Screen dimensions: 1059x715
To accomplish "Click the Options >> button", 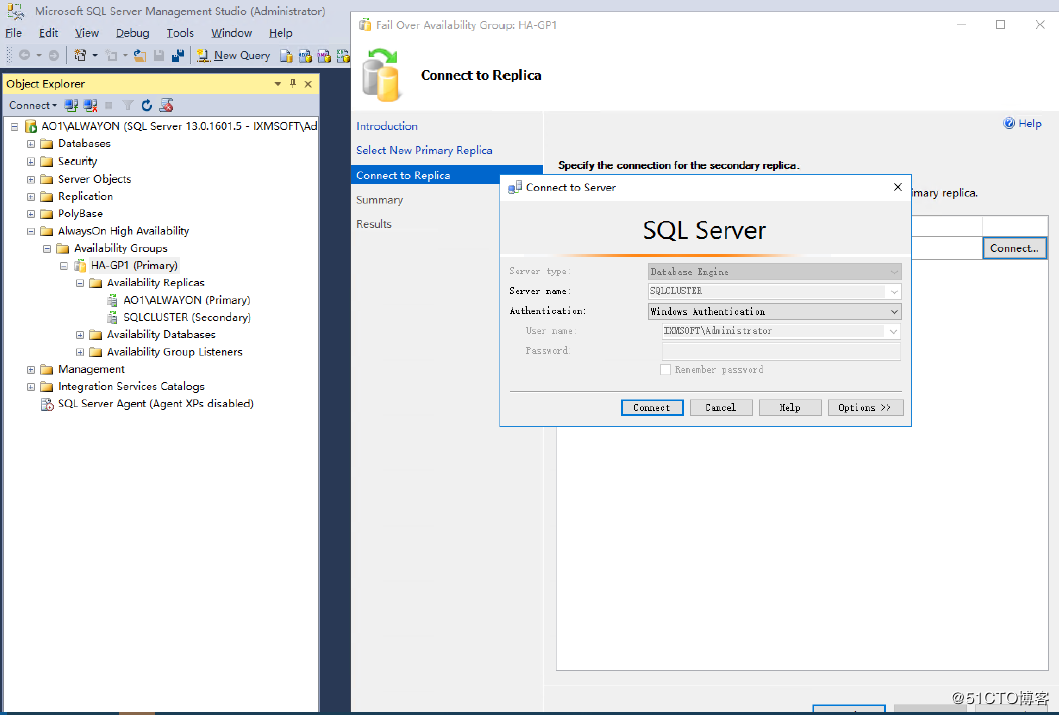I will pos(864,408).
